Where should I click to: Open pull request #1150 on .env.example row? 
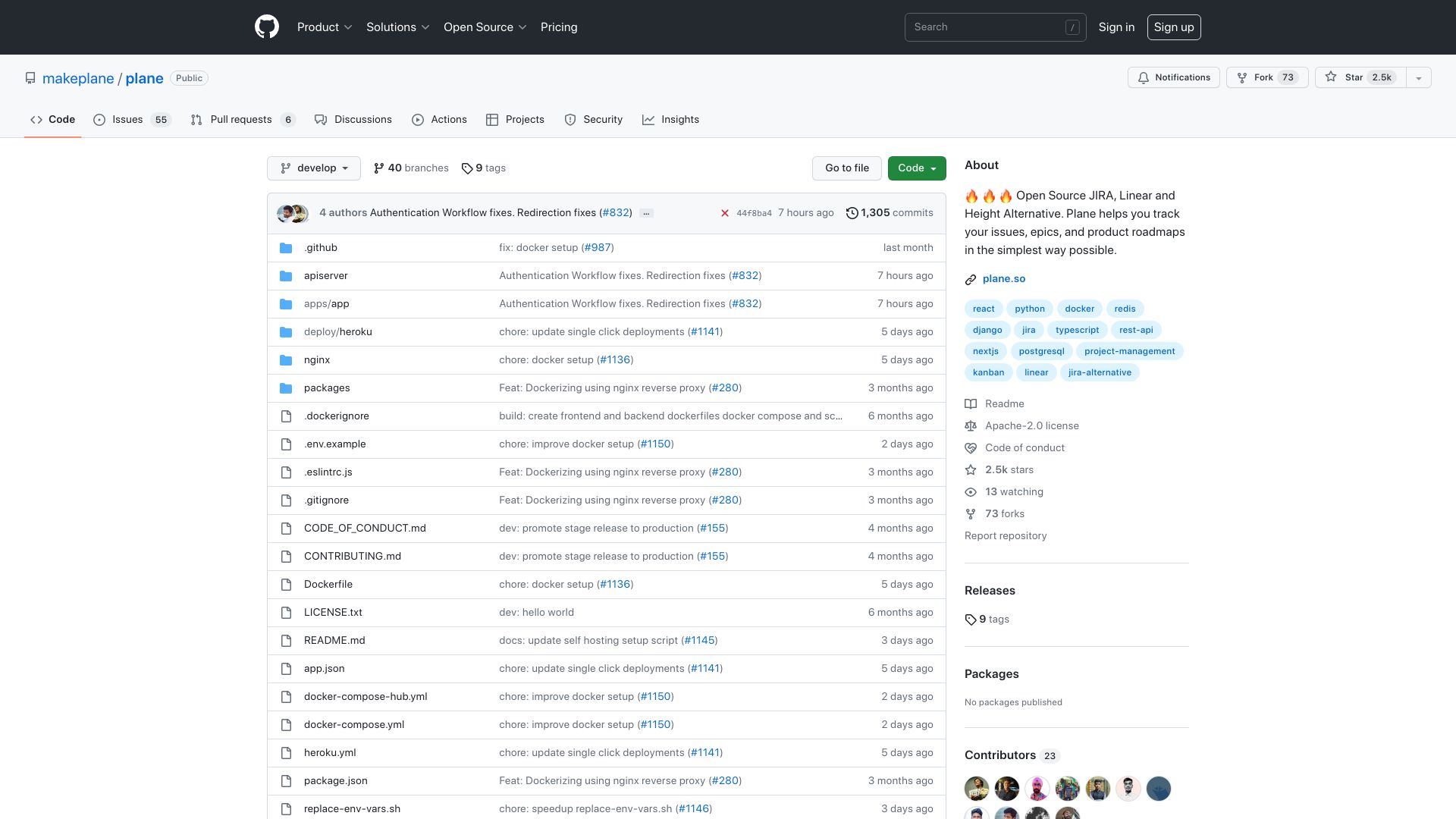click(x=656, y=444)
